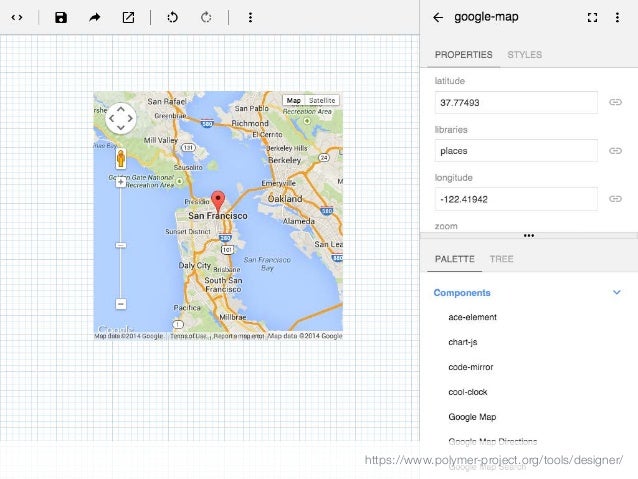Toggle fullscreen for inspector panel
This screenshot has width=638, height=479.
(592, 17)
